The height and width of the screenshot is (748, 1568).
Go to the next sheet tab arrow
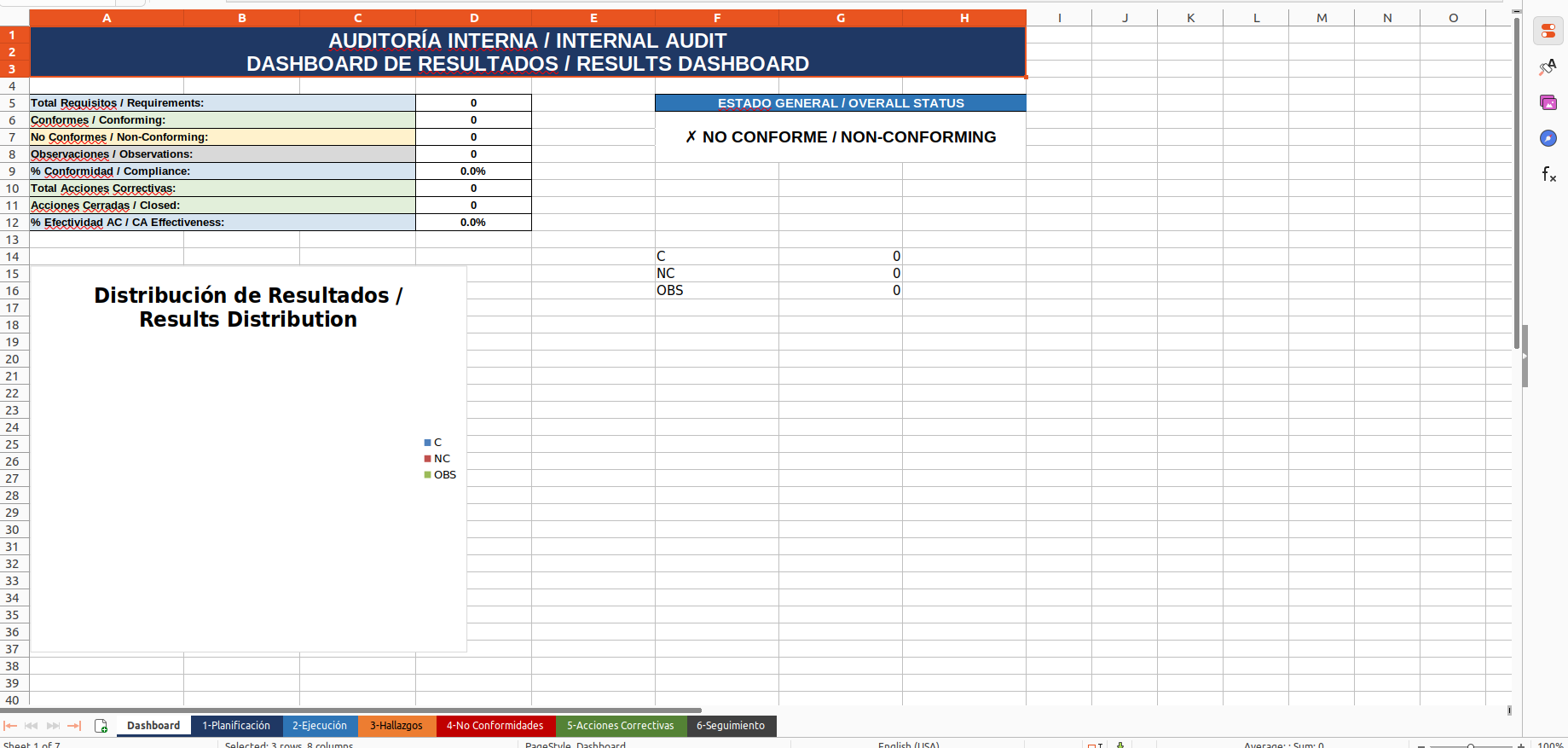[53, 726]
